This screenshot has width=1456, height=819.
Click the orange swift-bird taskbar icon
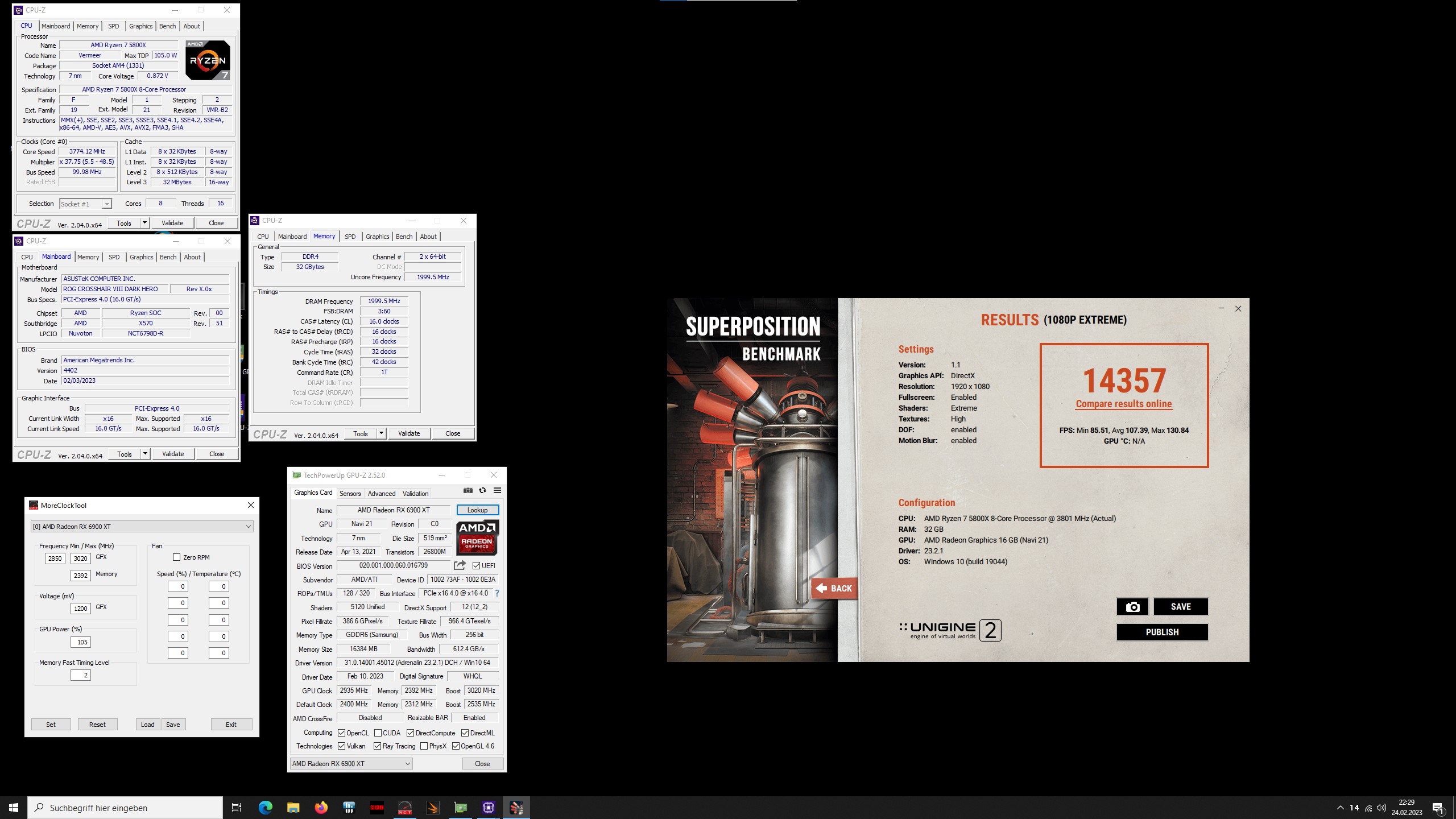click(x=432, y=808)
